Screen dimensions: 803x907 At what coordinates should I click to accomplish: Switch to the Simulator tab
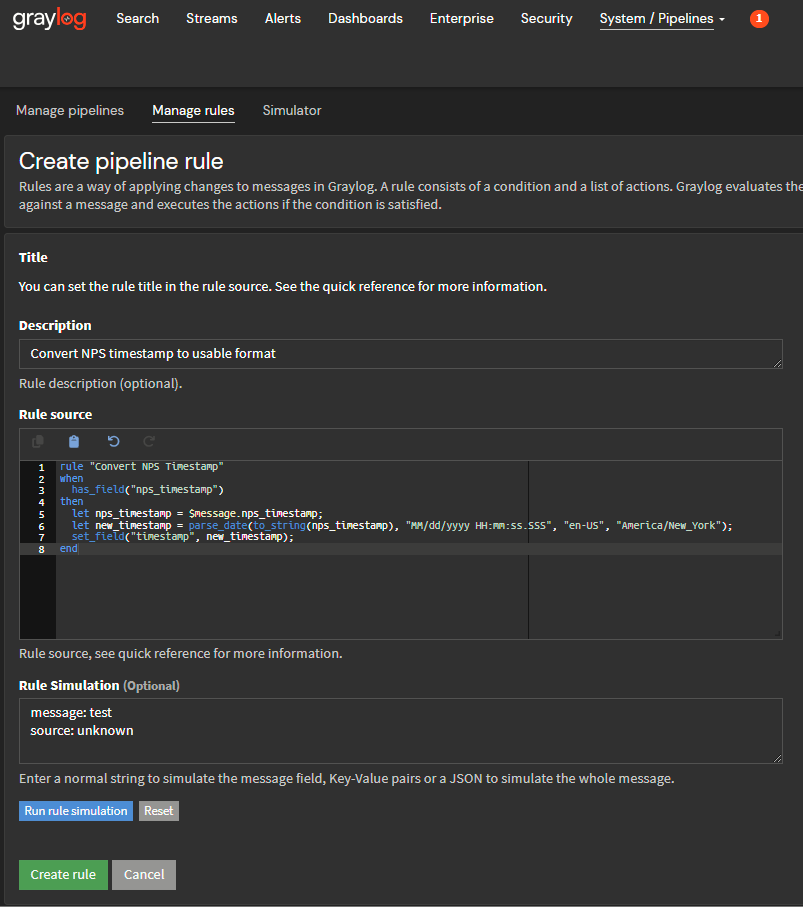coord(292,111)
